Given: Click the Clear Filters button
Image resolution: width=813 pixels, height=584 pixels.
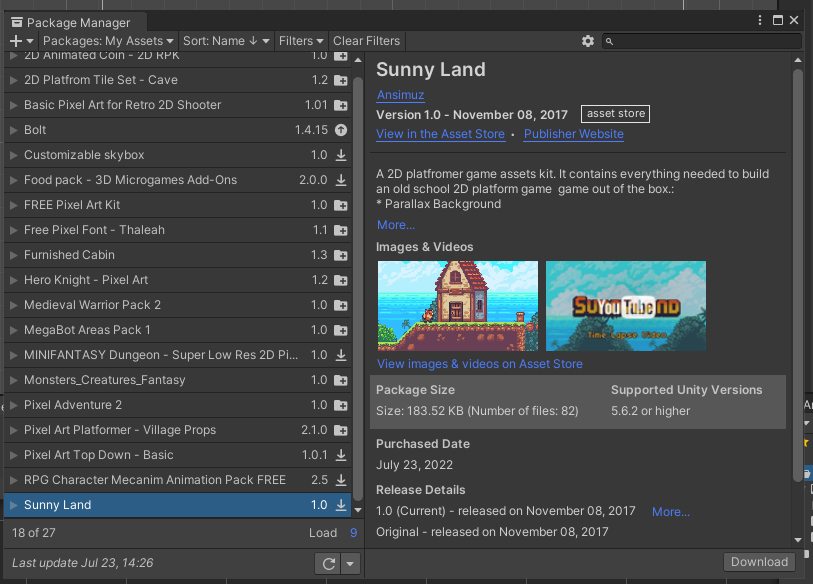Looking at the screenshot, I should point(366,40).
